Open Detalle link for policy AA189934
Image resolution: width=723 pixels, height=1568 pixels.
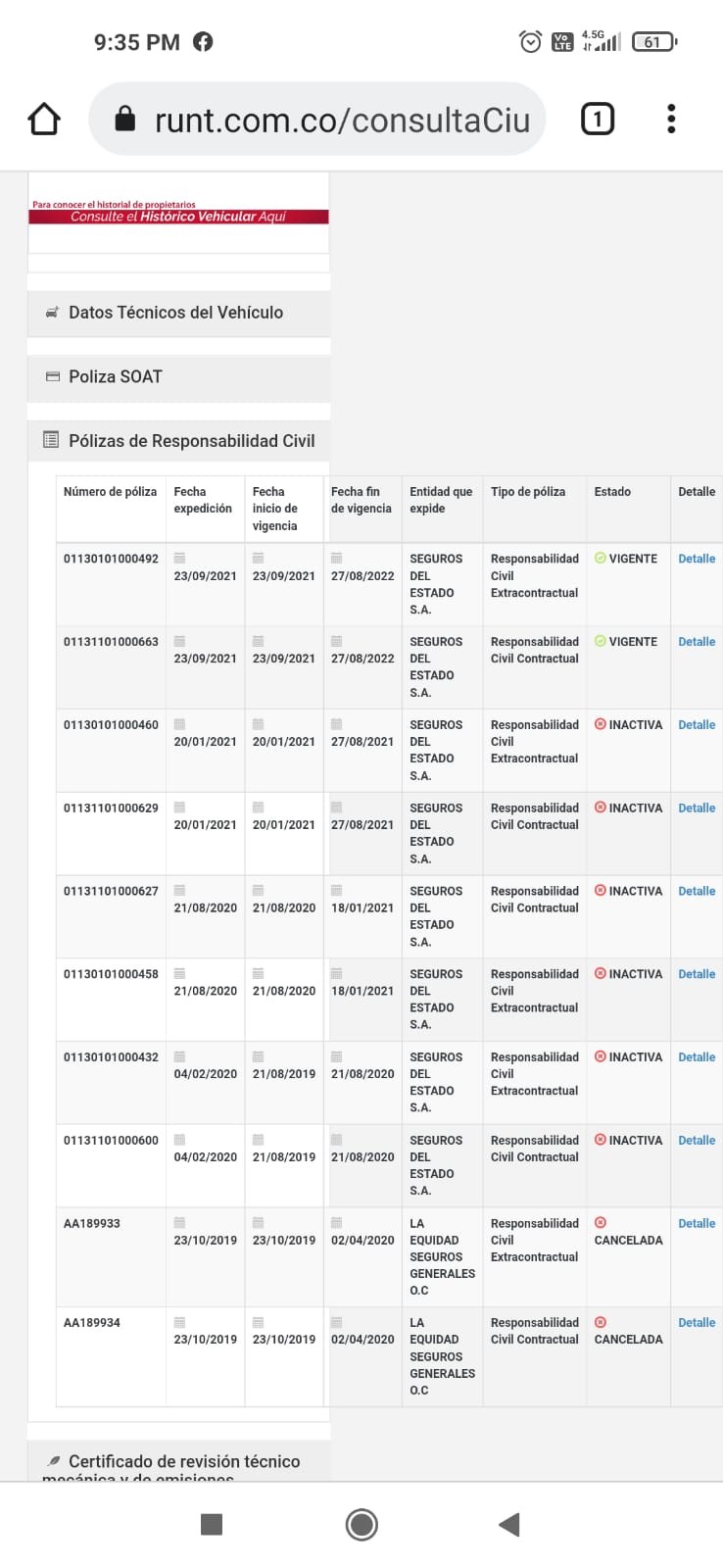click(x=697, y=1323)
